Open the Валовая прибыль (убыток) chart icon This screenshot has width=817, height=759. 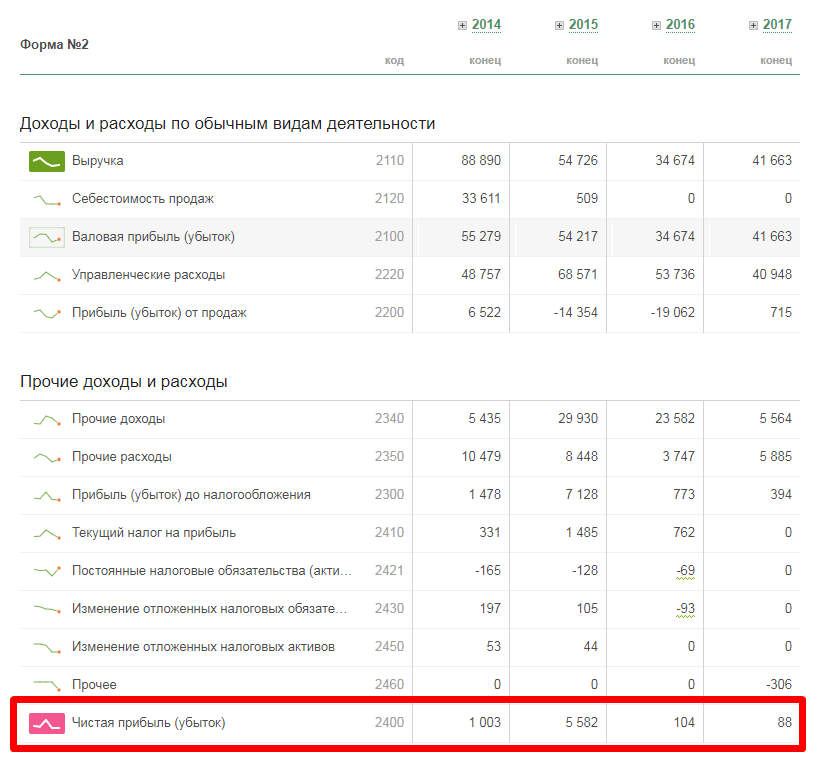click(x=47, y=238)
